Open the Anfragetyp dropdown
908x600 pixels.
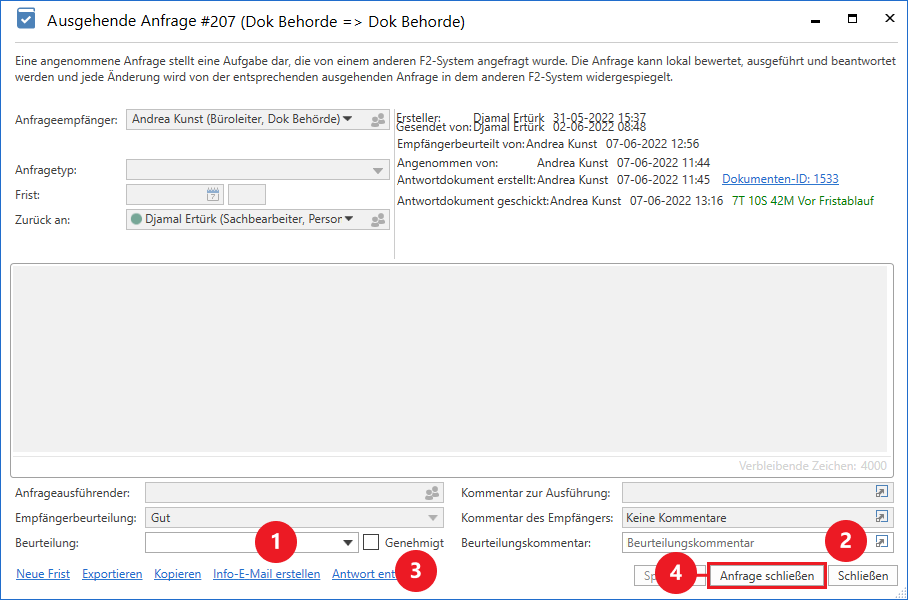377,171
